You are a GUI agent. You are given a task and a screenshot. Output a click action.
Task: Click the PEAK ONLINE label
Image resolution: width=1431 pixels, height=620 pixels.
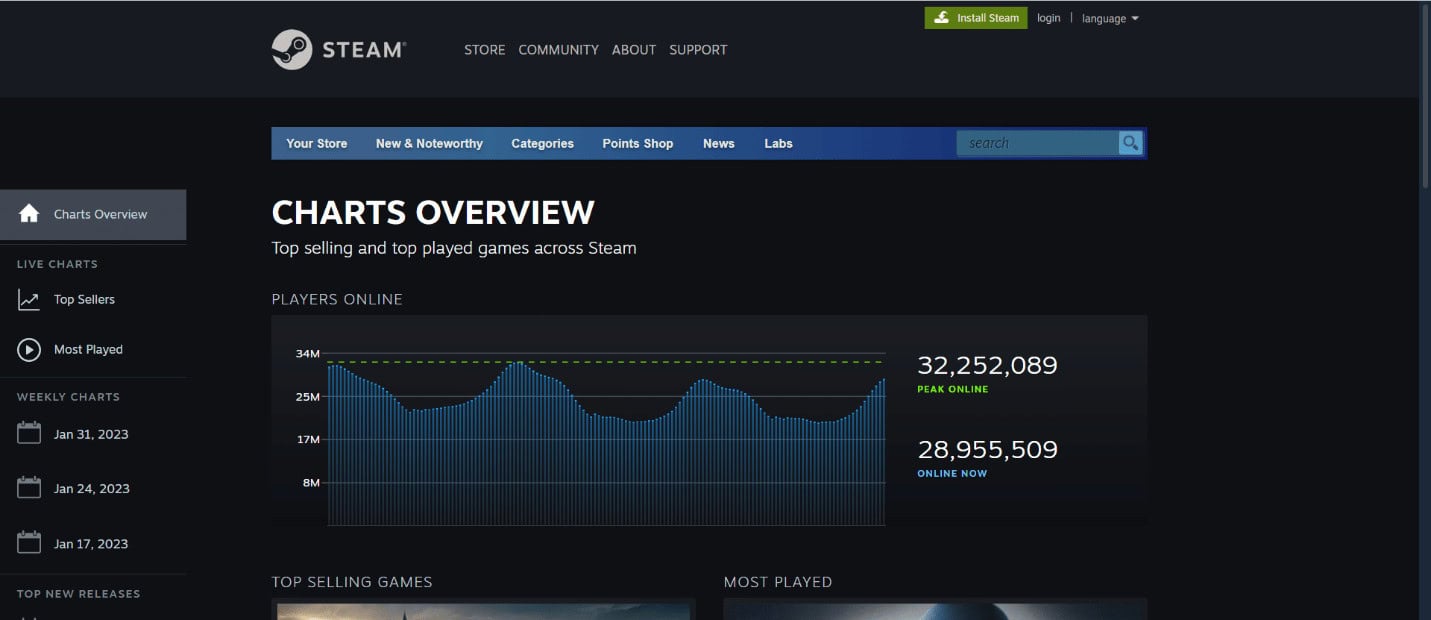click(952, 389)
